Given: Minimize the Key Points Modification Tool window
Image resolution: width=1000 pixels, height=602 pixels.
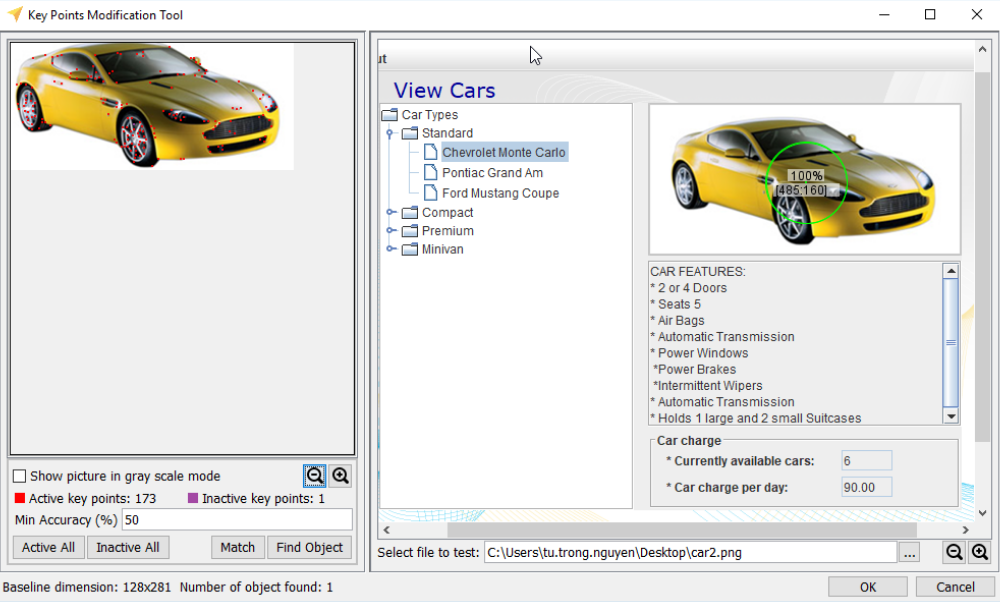Looking at the screenshot, I should coord(884,14).
